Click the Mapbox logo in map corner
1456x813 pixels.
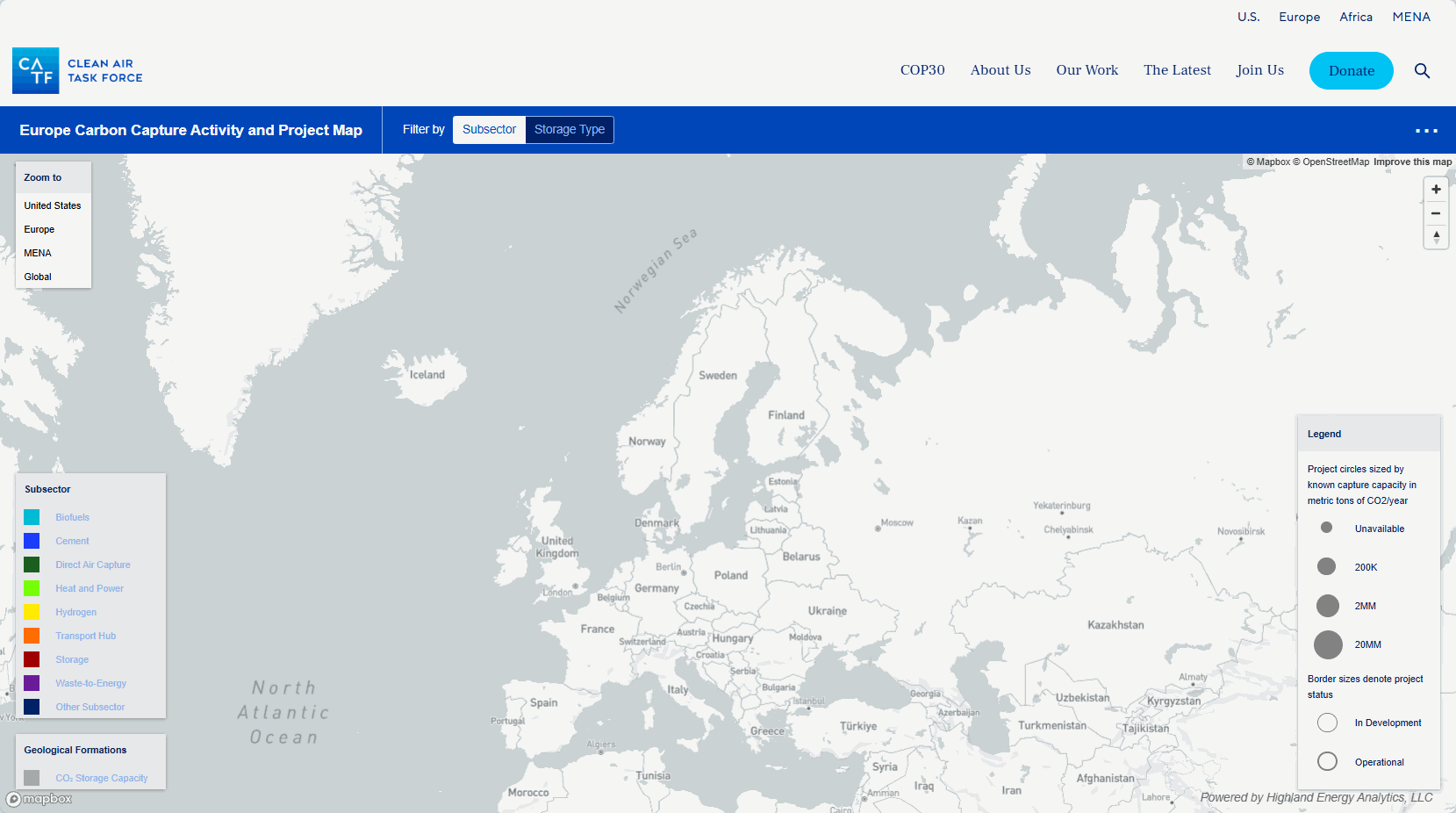coord(39,799)
